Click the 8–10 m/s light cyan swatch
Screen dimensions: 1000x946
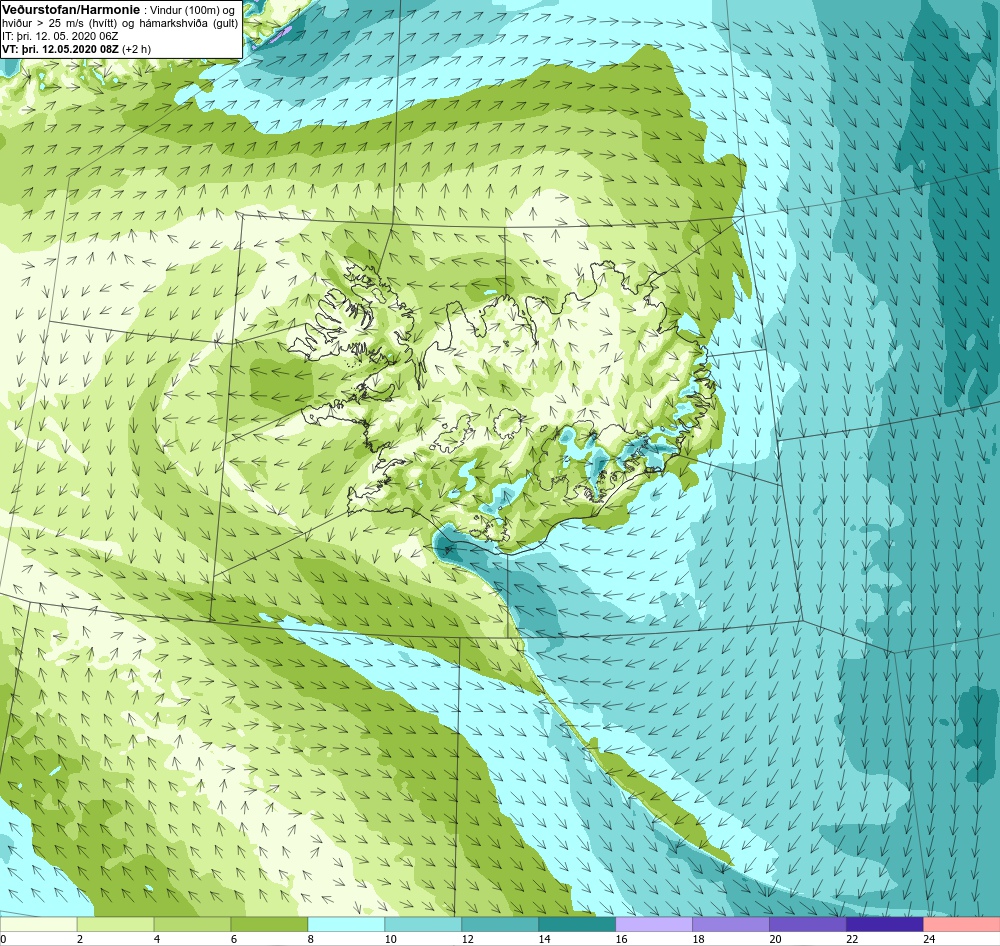(x=346, y=924)
